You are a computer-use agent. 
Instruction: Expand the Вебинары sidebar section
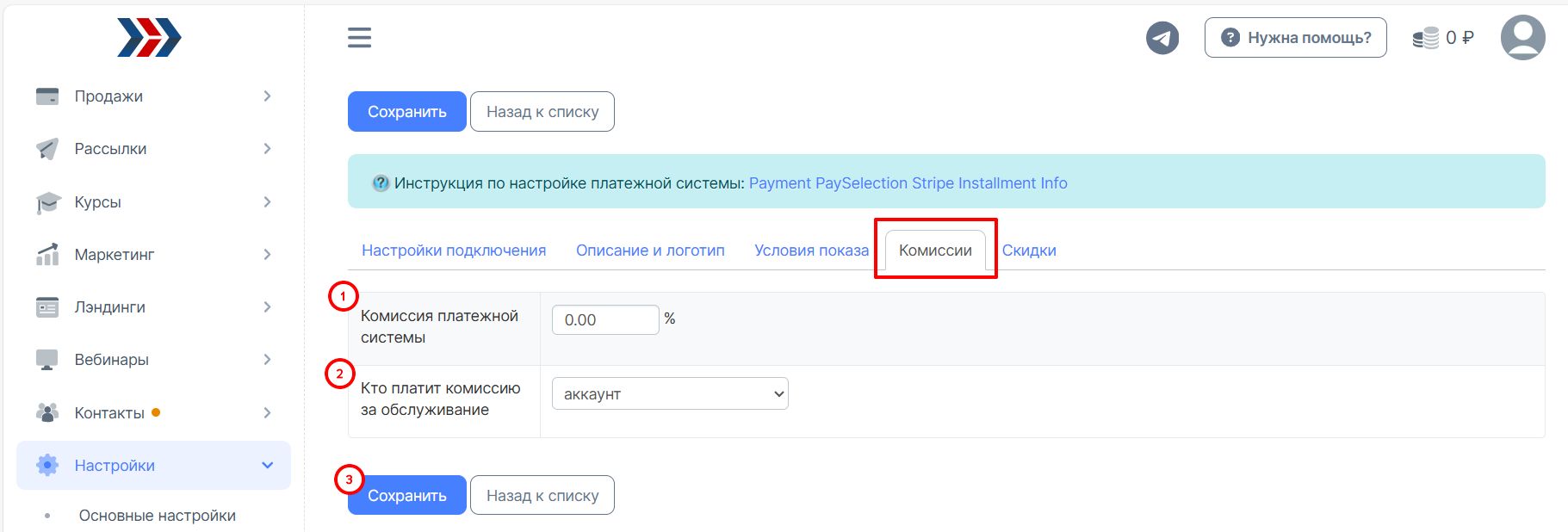coord(153,360)
